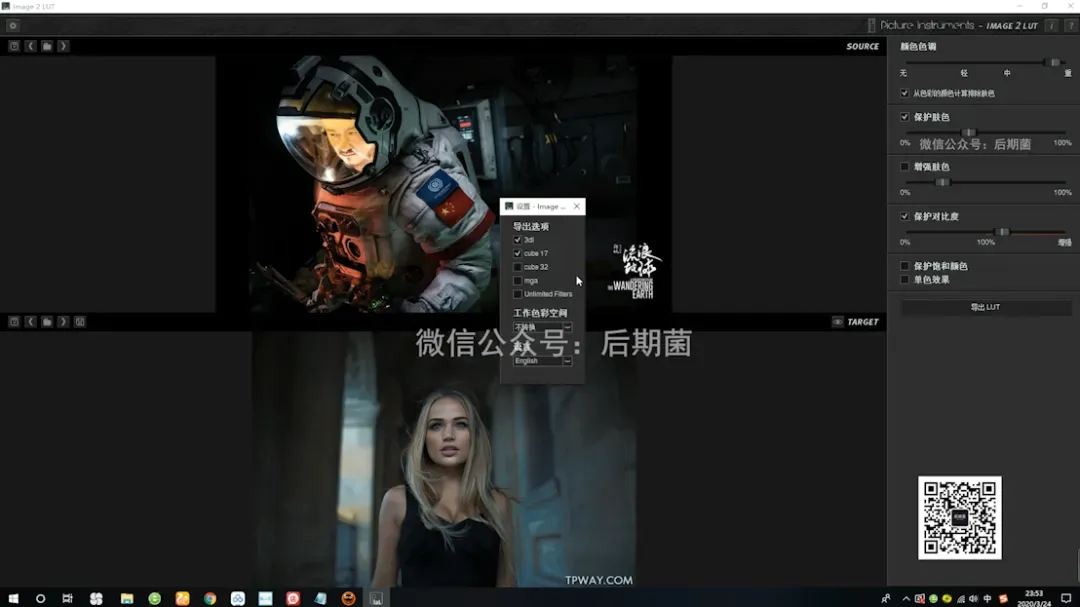Adjust the 颜色色调 color tone slider handle
1080x607 pixels.
(1055, 63)
